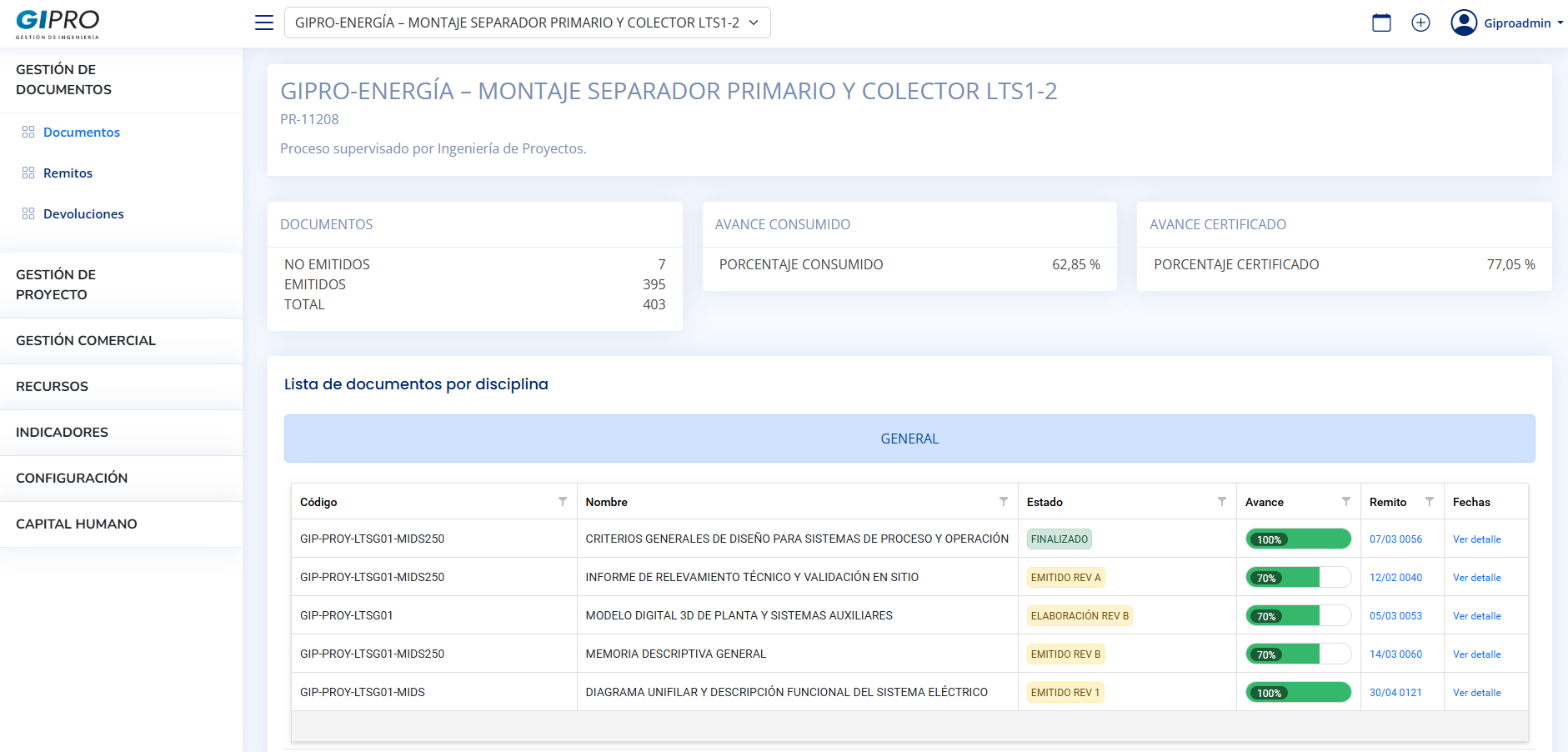Viewport: 1568px width, 752px height.
Task: Click the grid icon beside Devoluciones
Action: click(x=28, y=213)
